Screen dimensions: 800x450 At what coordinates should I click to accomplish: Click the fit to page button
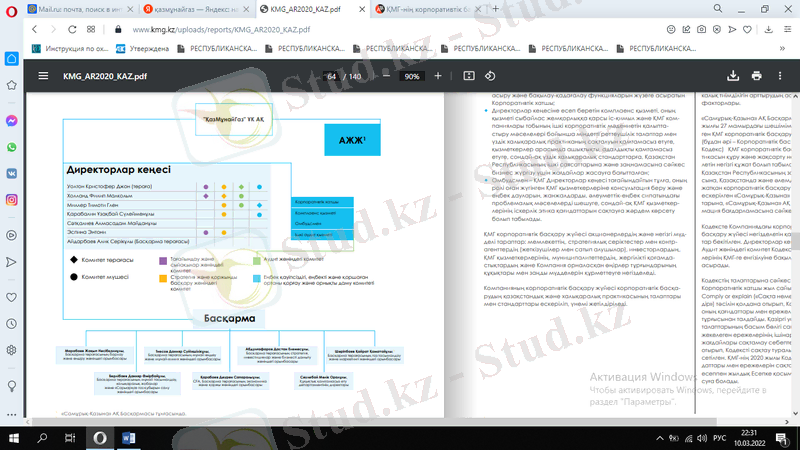[x=469, y=76]
